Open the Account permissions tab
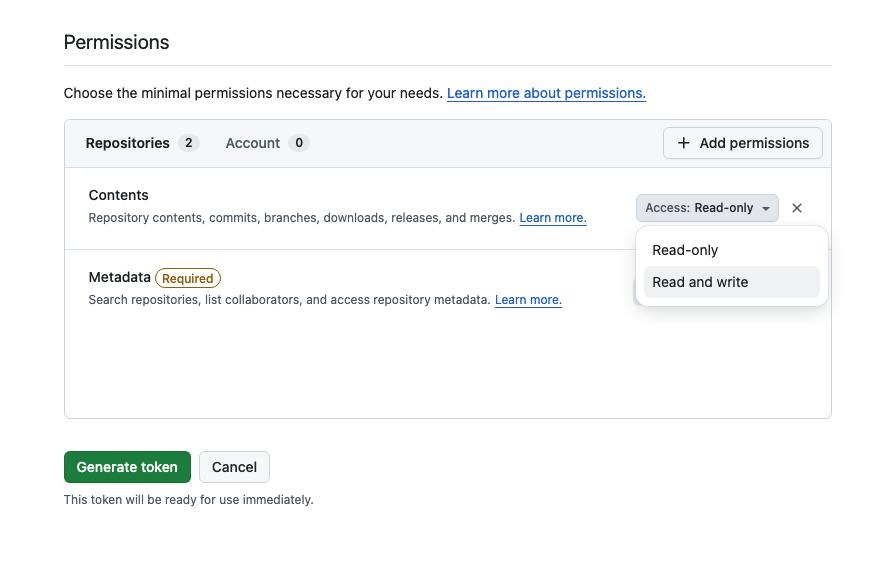The height and width of the screenshot is (561, 889). (x=252, y=143)
